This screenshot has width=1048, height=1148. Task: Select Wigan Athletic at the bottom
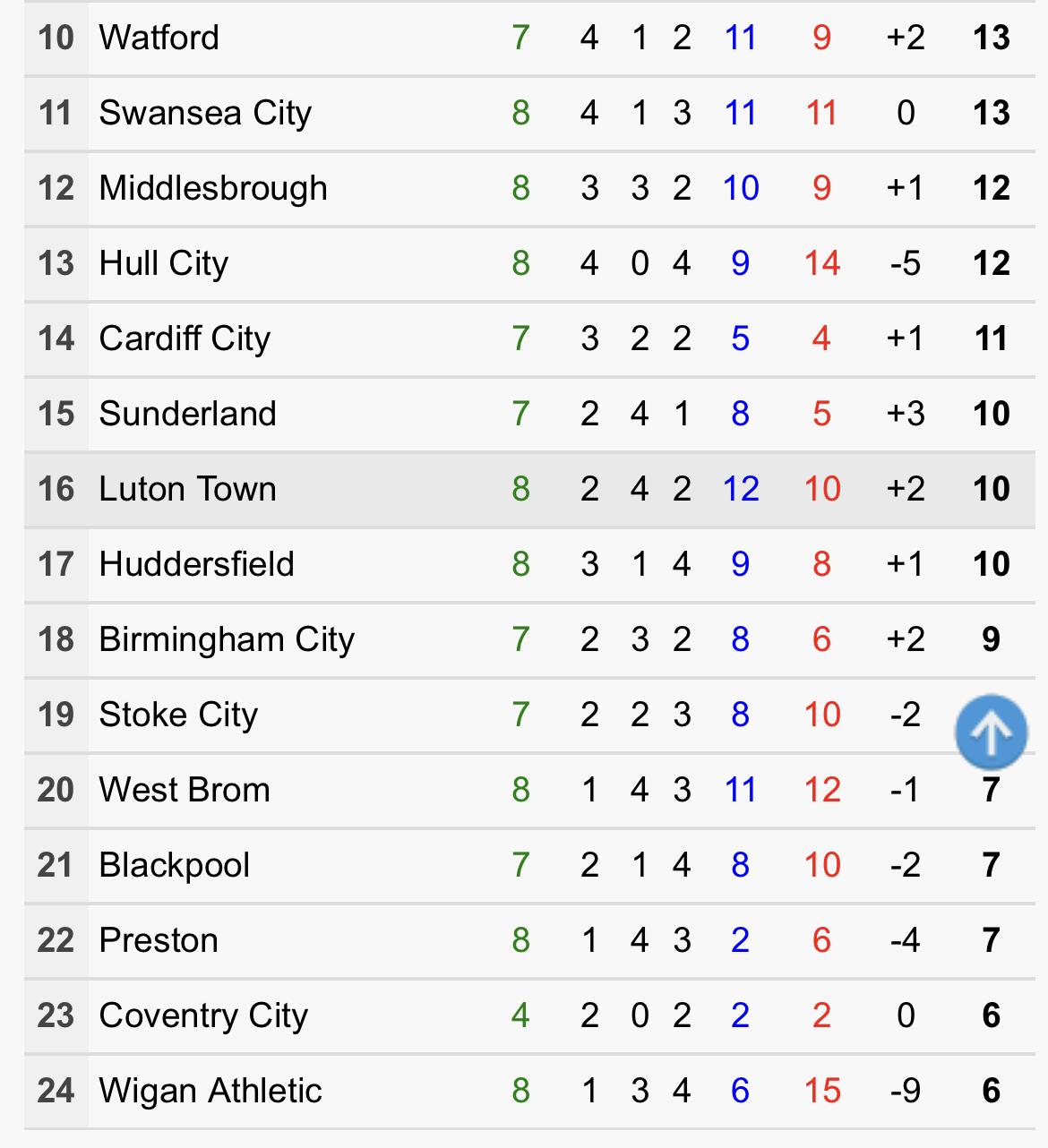210,1091
